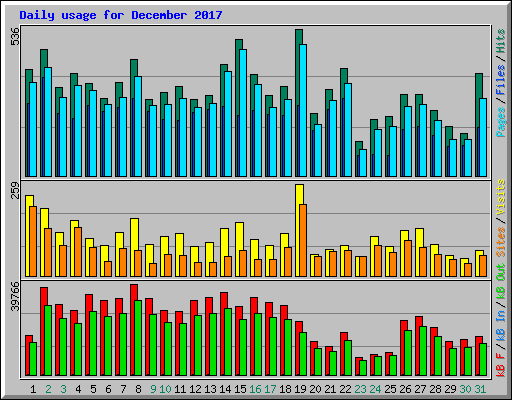
Task: Click the orange Sites bar for day 1
Action: [33, 241]
